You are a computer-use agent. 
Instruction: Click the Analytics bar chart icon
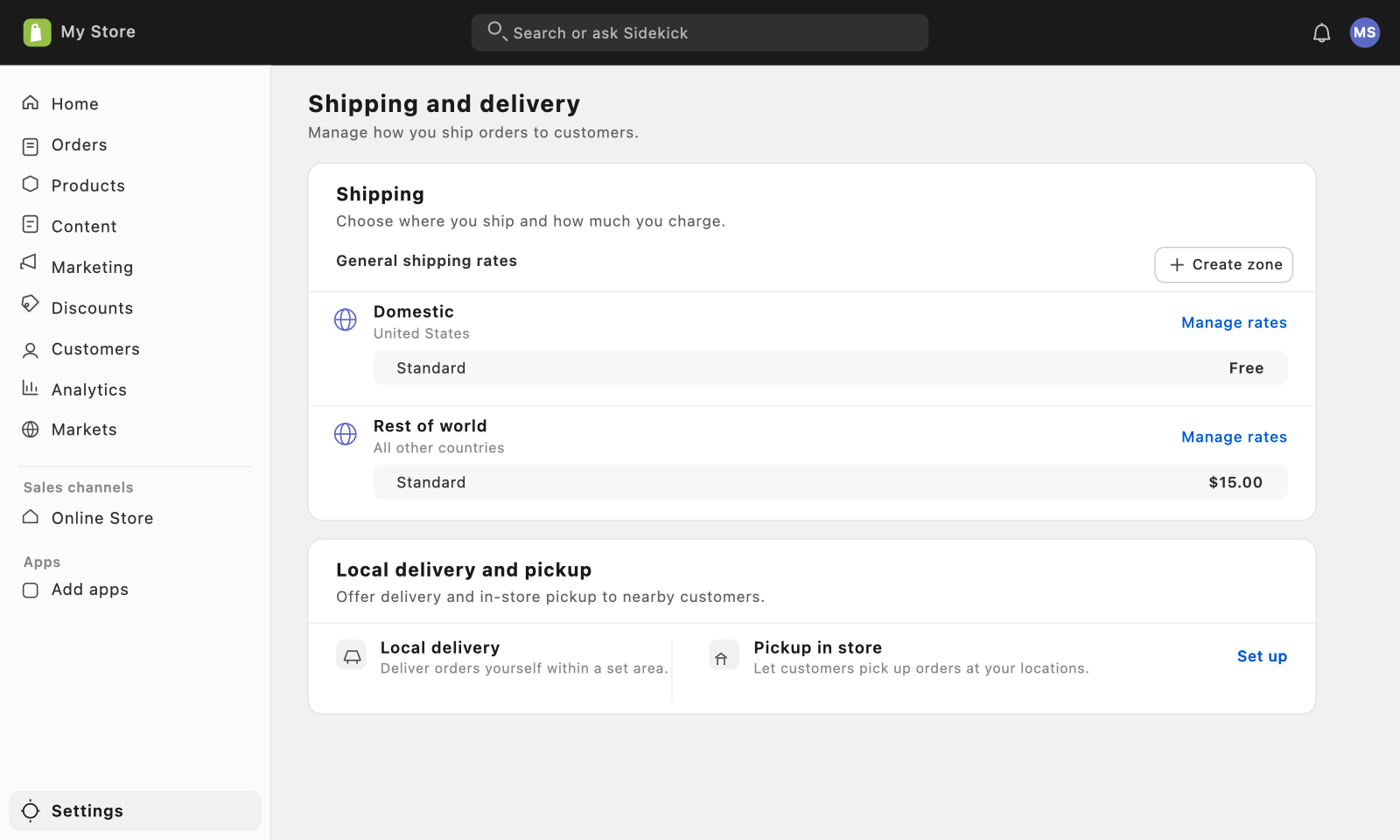coord(31,388)
